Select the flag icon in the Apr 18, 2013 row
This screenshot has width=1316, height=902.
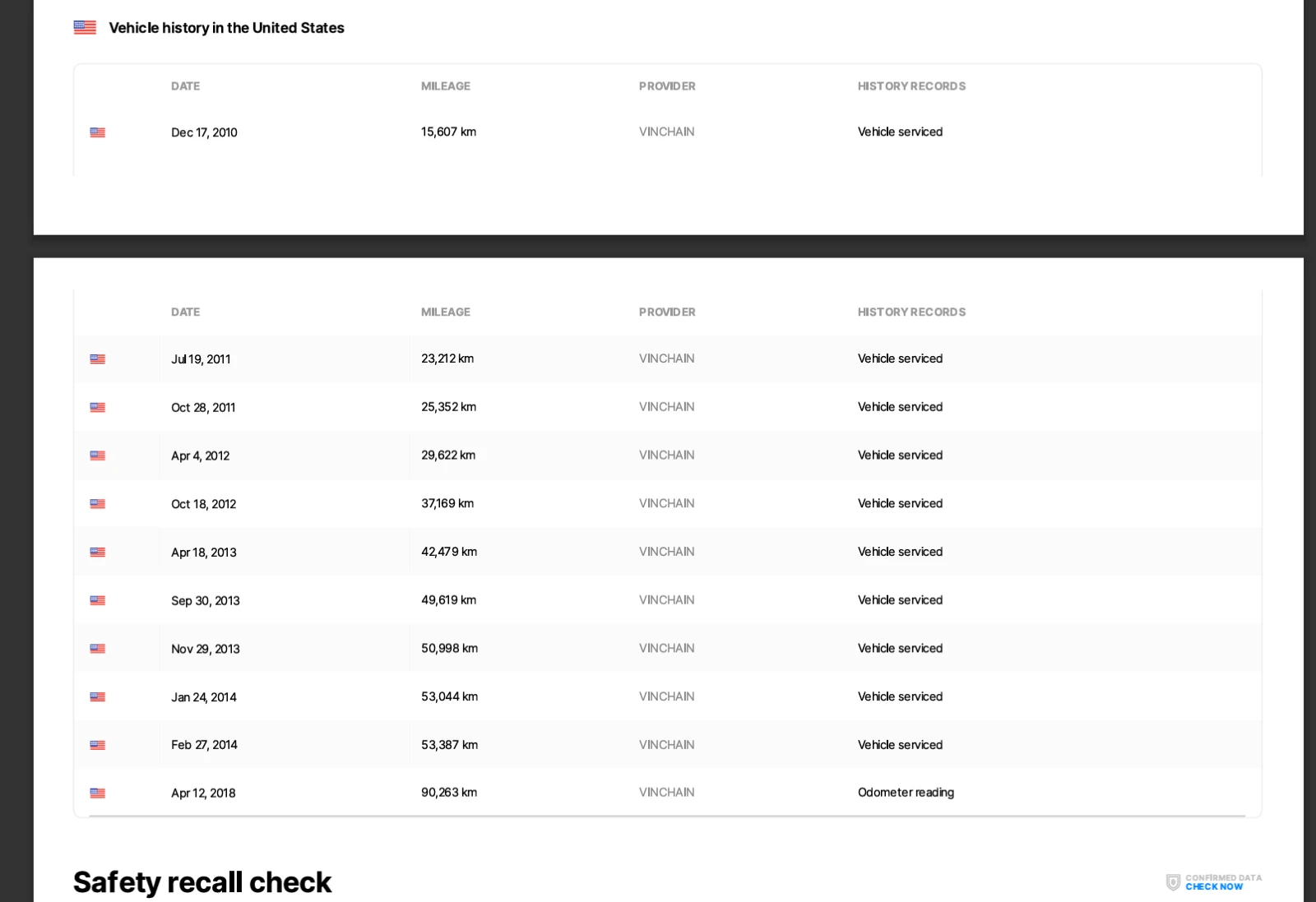97,553
